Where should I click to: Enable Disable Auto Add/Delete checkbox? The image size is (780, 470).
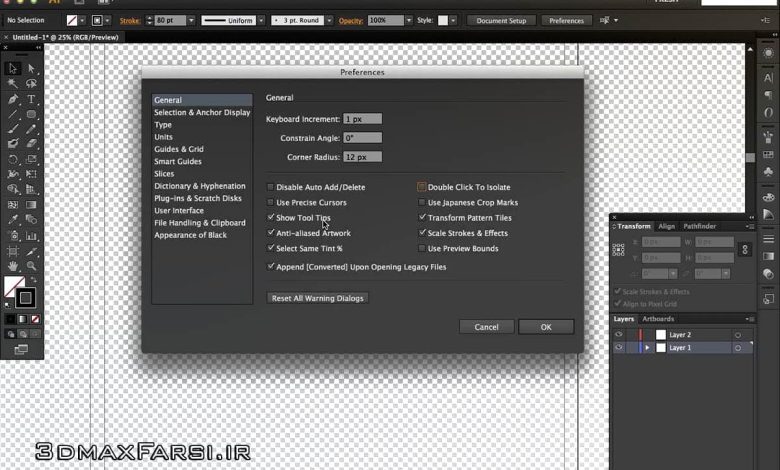click(271, 187)
